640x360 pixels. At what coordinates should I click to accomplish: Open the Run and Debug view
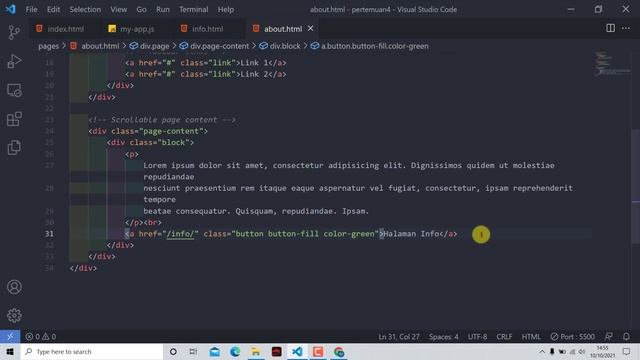(x=14, y=61)
